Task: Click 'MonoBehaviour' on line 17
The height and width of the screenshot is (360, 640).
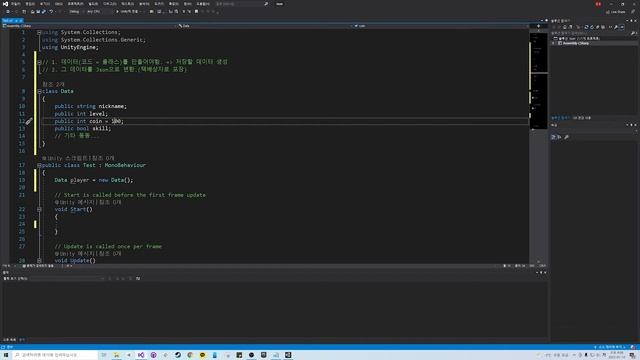Action: click(x=125, y=165)
